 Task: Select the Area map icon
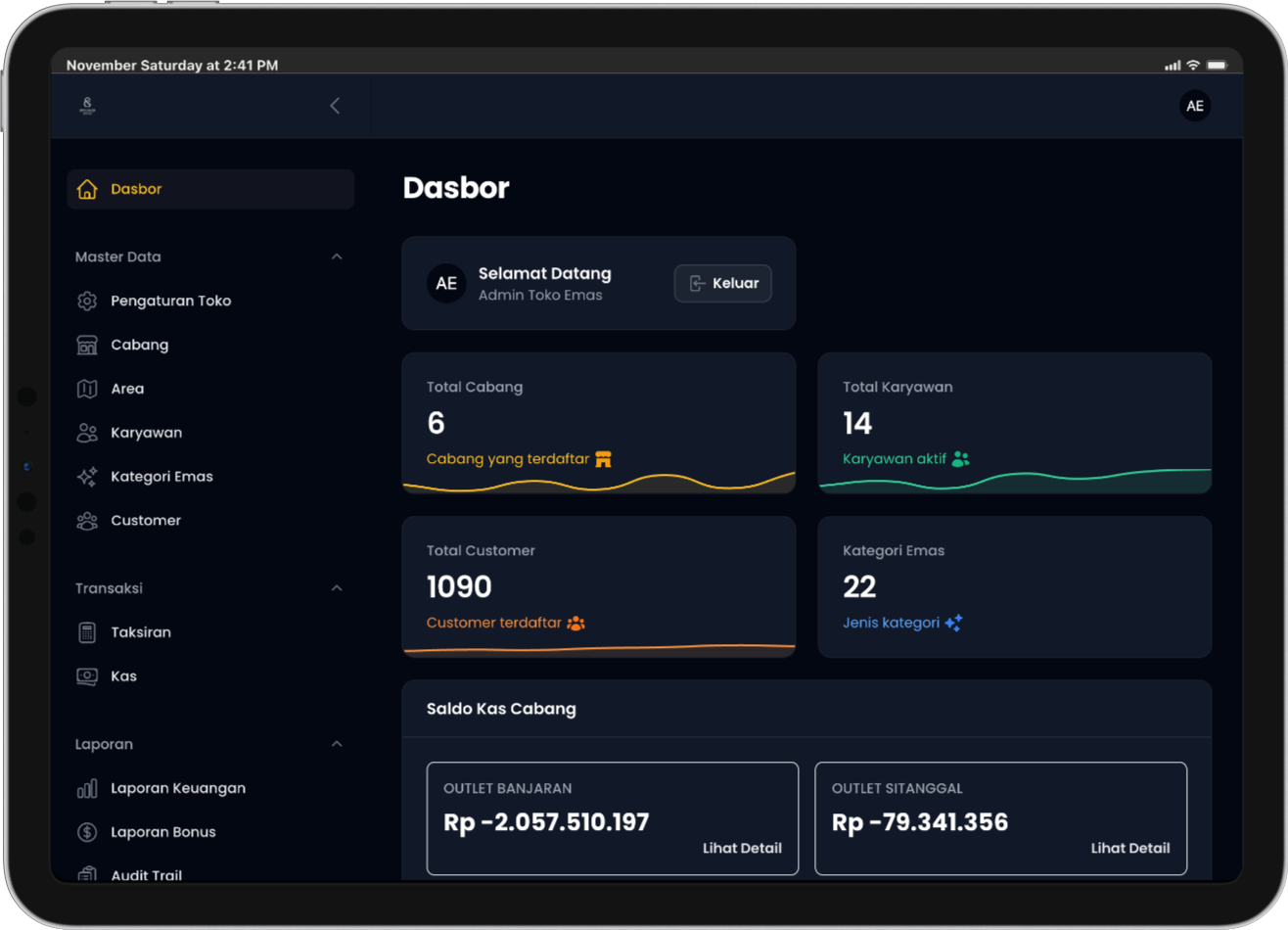[87, 389]
